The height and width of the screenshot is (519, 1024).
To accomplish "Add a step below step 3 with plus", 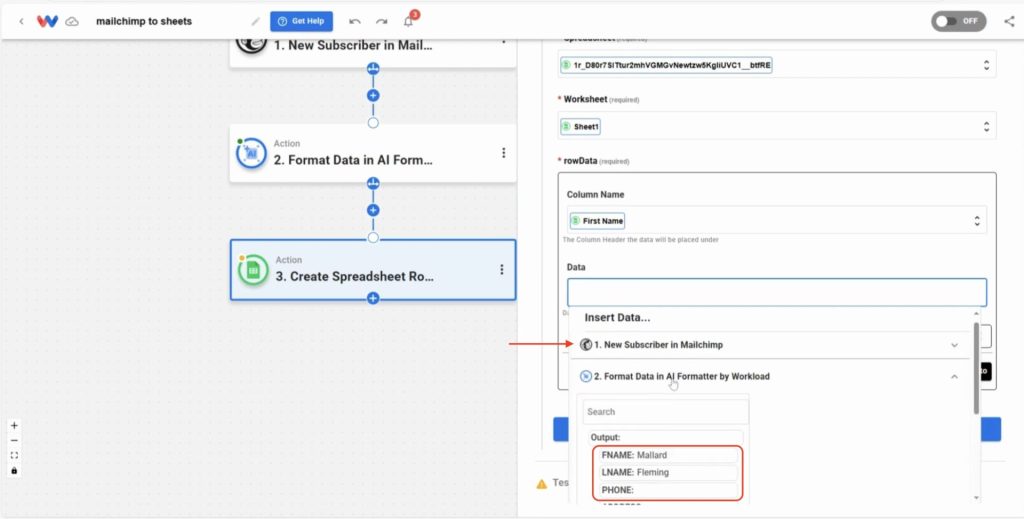I will (373, 298).
